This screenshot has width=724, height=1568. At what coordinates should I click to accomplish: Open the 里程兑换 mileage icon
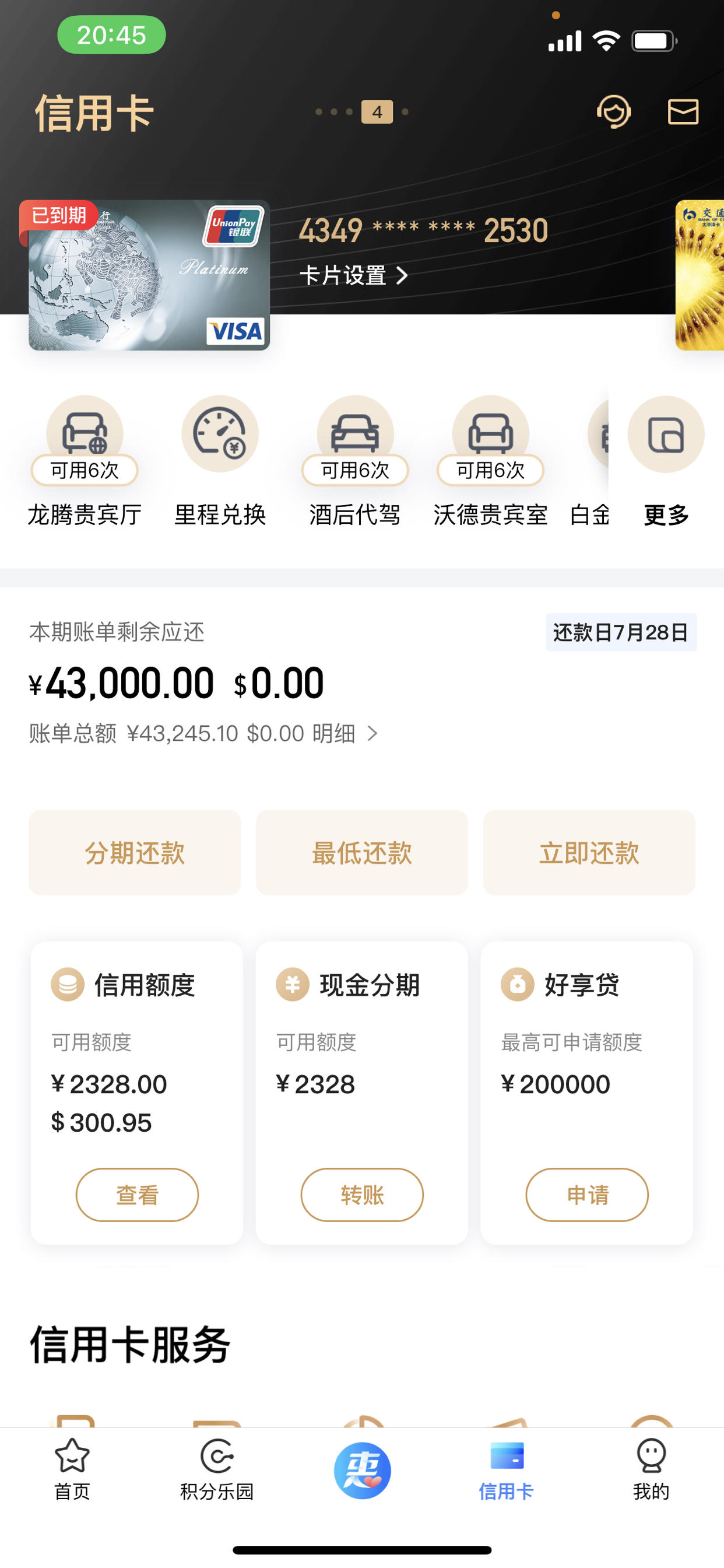[220, 433]
